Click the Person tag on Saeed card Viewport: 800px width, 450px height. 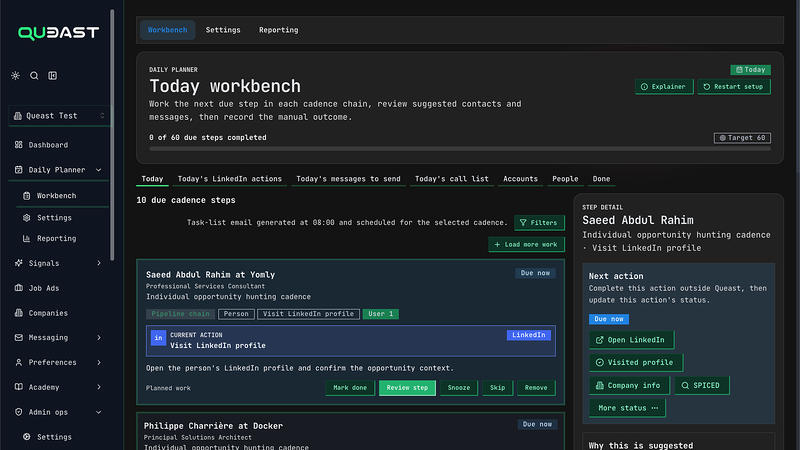[x=236, y=314]
